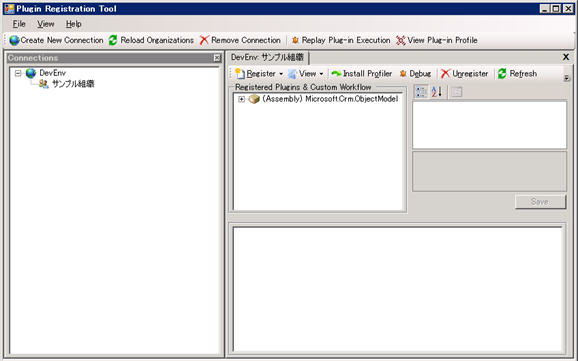The image size is (578, 361).
Task: Click Replay Plug-in Execution bug icon
Action: (295, 40)
